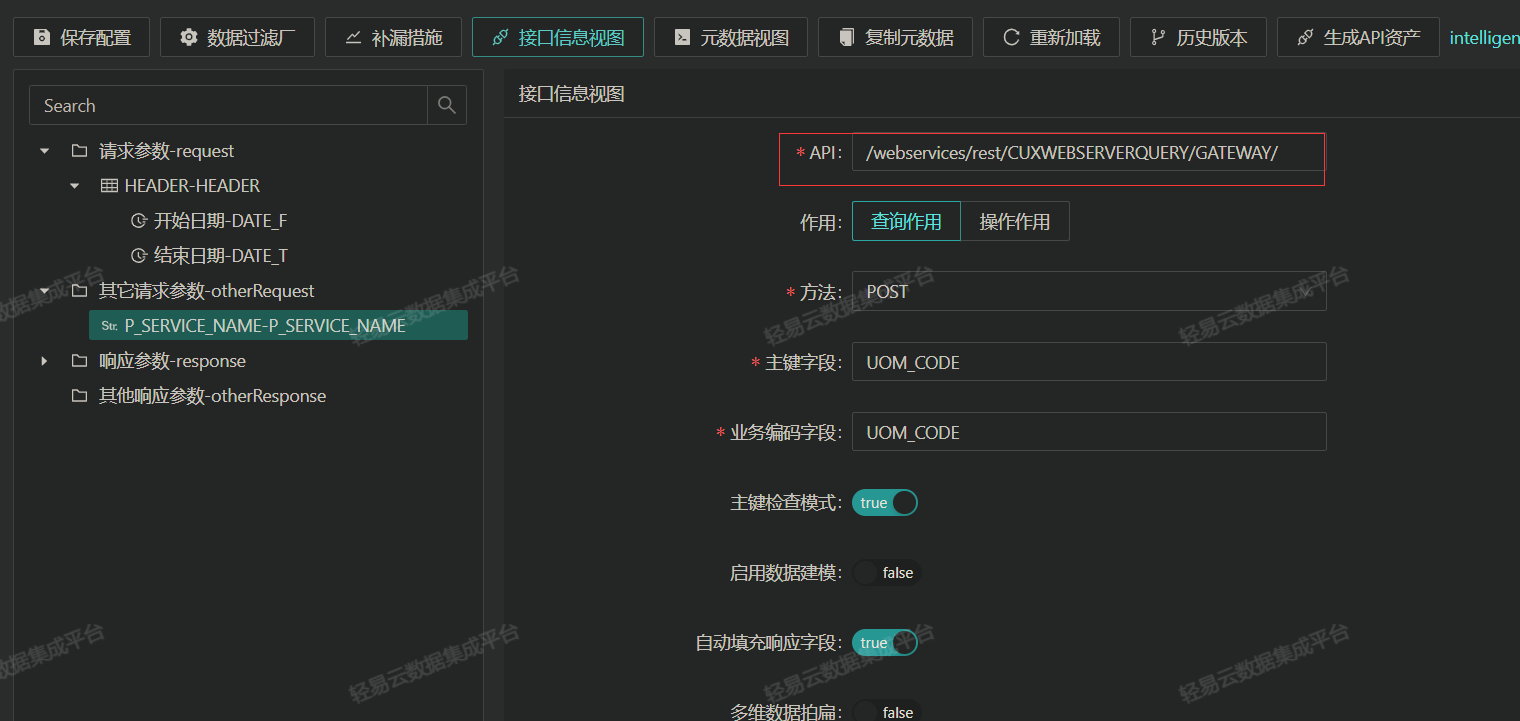The width and height of the screenshot is (1520, 721).
Task: Click the plug icon in 生成API资产
Action: click(1305, 37)
